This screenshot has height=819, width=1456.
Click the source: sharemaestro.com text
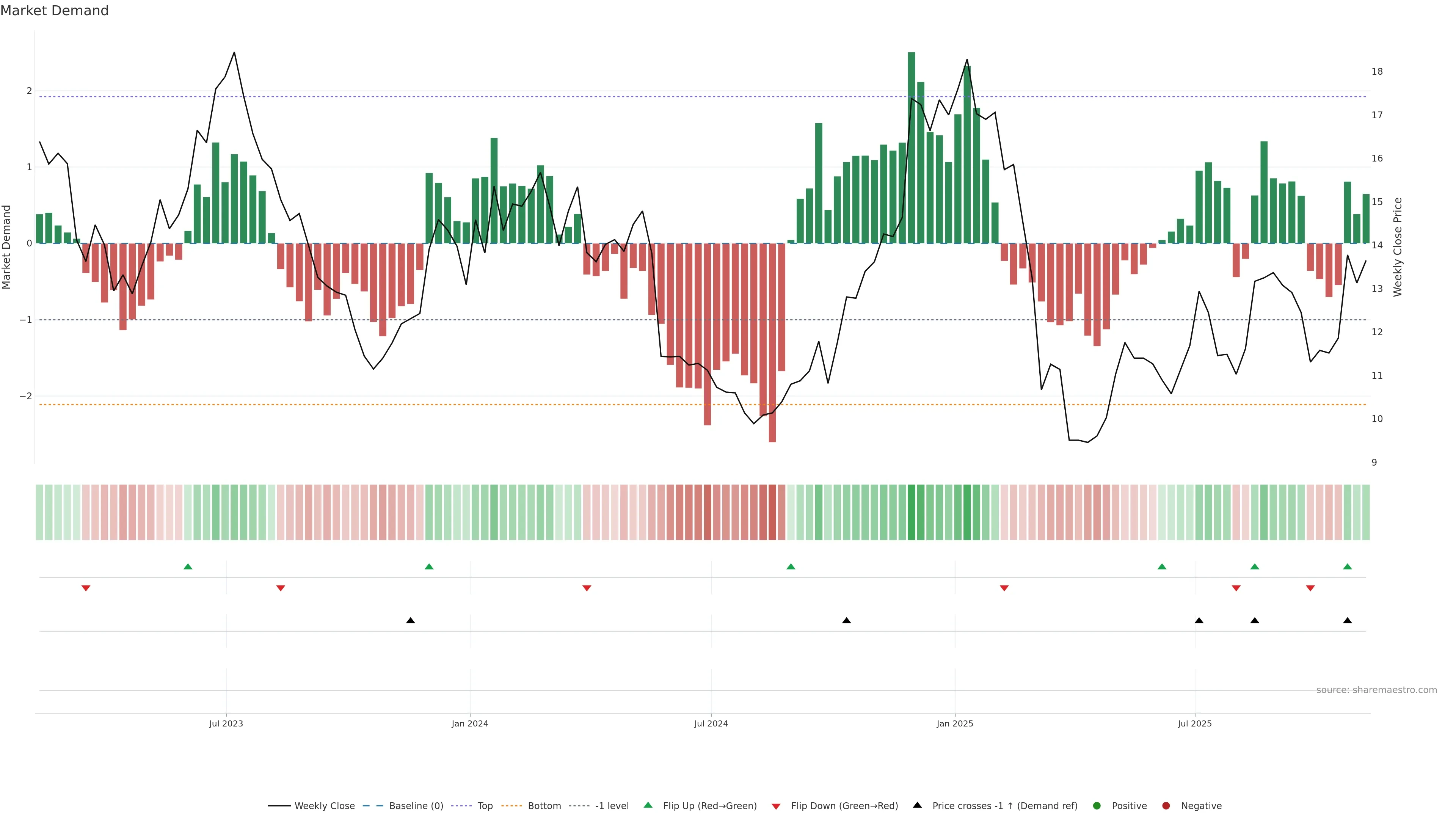1376,690
